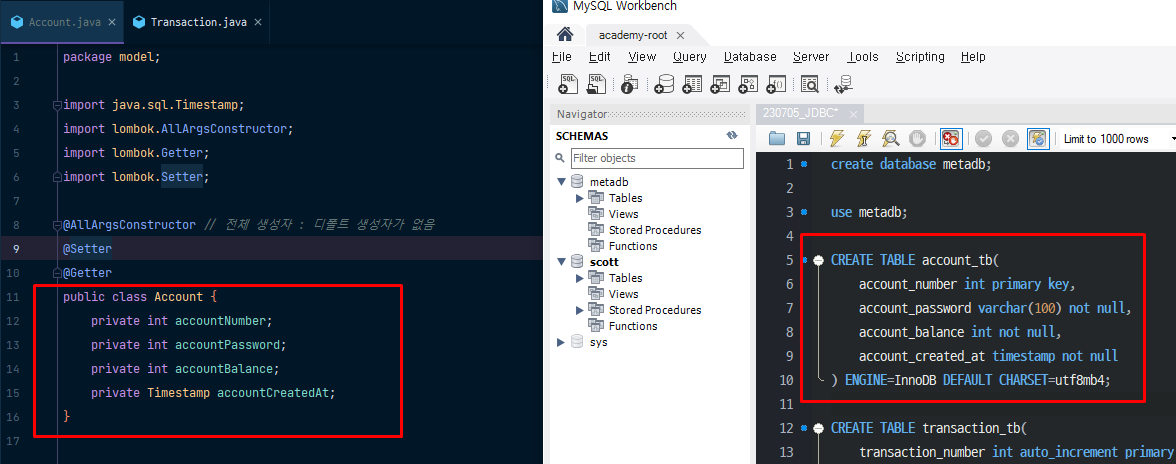Click the metadb database icon in Navigator
This screenshot has height=464, width=1176.
(577, 181)
